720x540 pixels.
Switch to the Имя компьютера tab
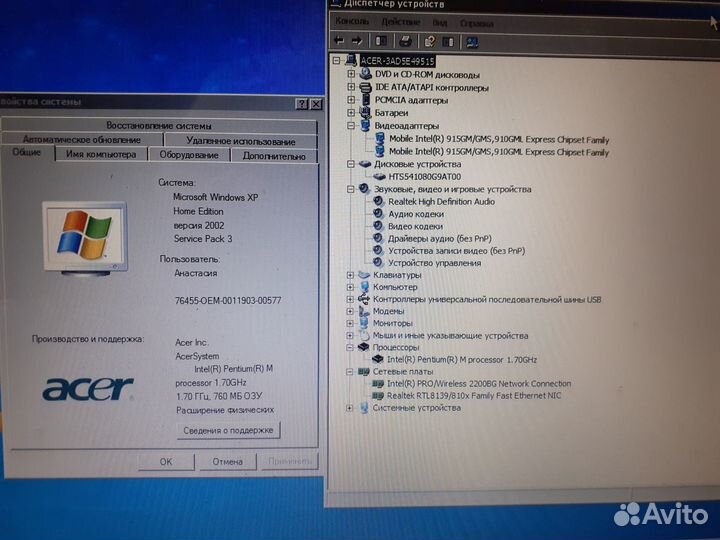click(101, 154)
